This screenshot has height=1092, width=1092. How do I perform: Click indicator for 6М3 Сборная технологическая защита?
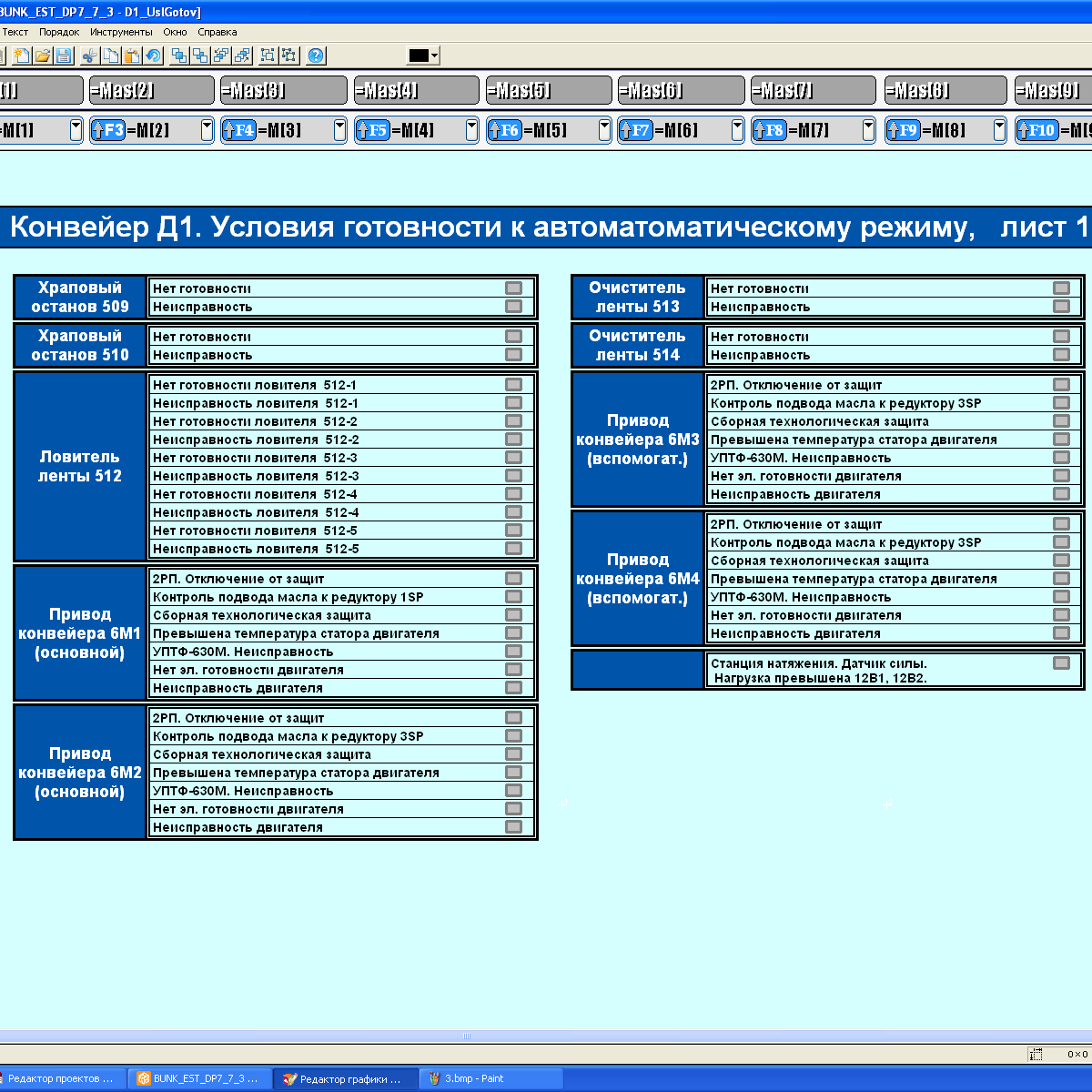[x=1062, y=420]
